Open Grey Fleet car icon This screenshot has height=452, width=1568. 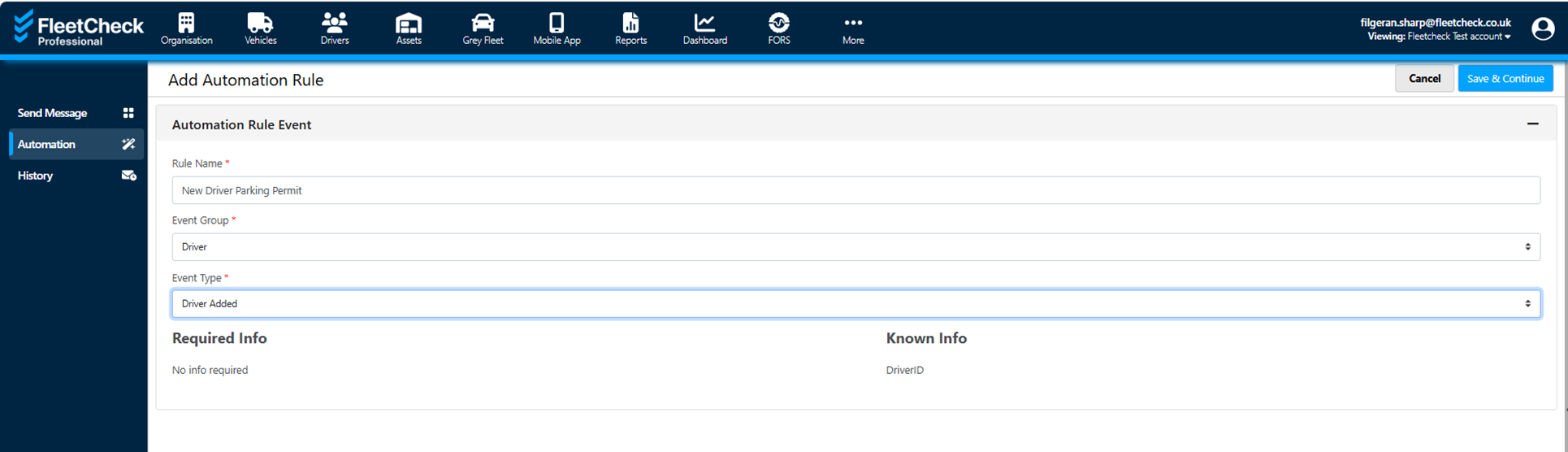pyautogui.click(x=483, y=23)
